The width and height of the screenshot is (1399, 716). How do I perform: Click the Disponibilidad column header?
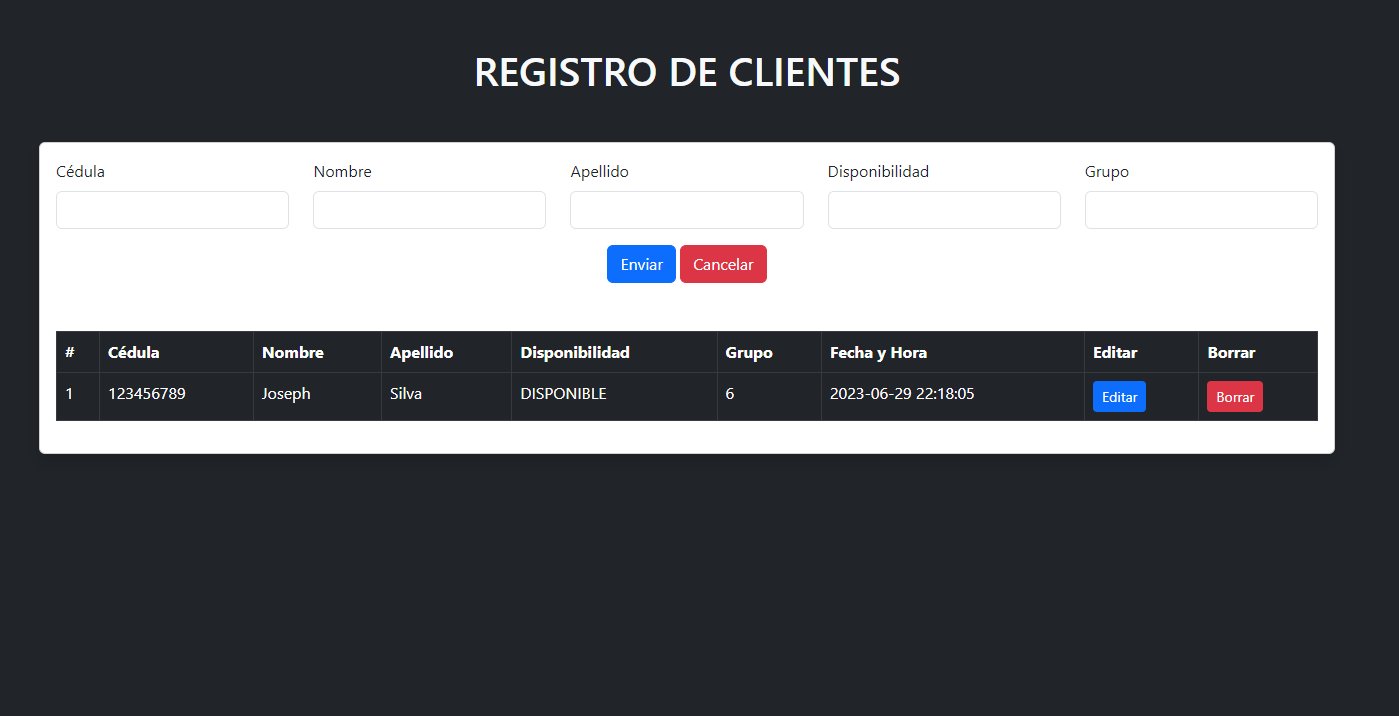point(615,352)
